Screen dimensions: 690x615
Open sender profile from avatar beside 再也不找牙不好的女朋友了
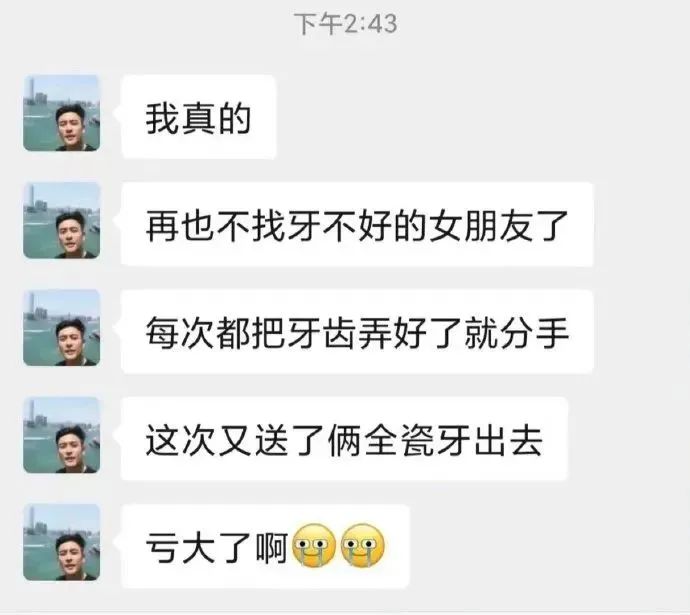[62, 220]
